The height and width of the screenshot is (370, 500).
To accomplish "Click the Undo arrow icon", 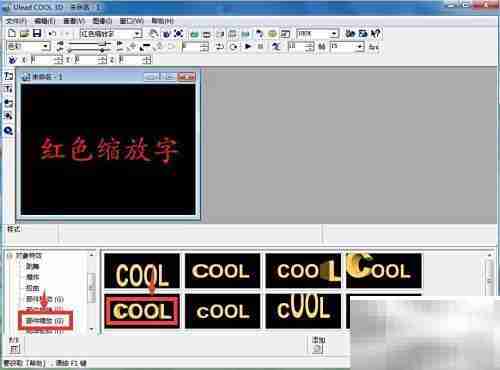I will (x=52, y=33).
